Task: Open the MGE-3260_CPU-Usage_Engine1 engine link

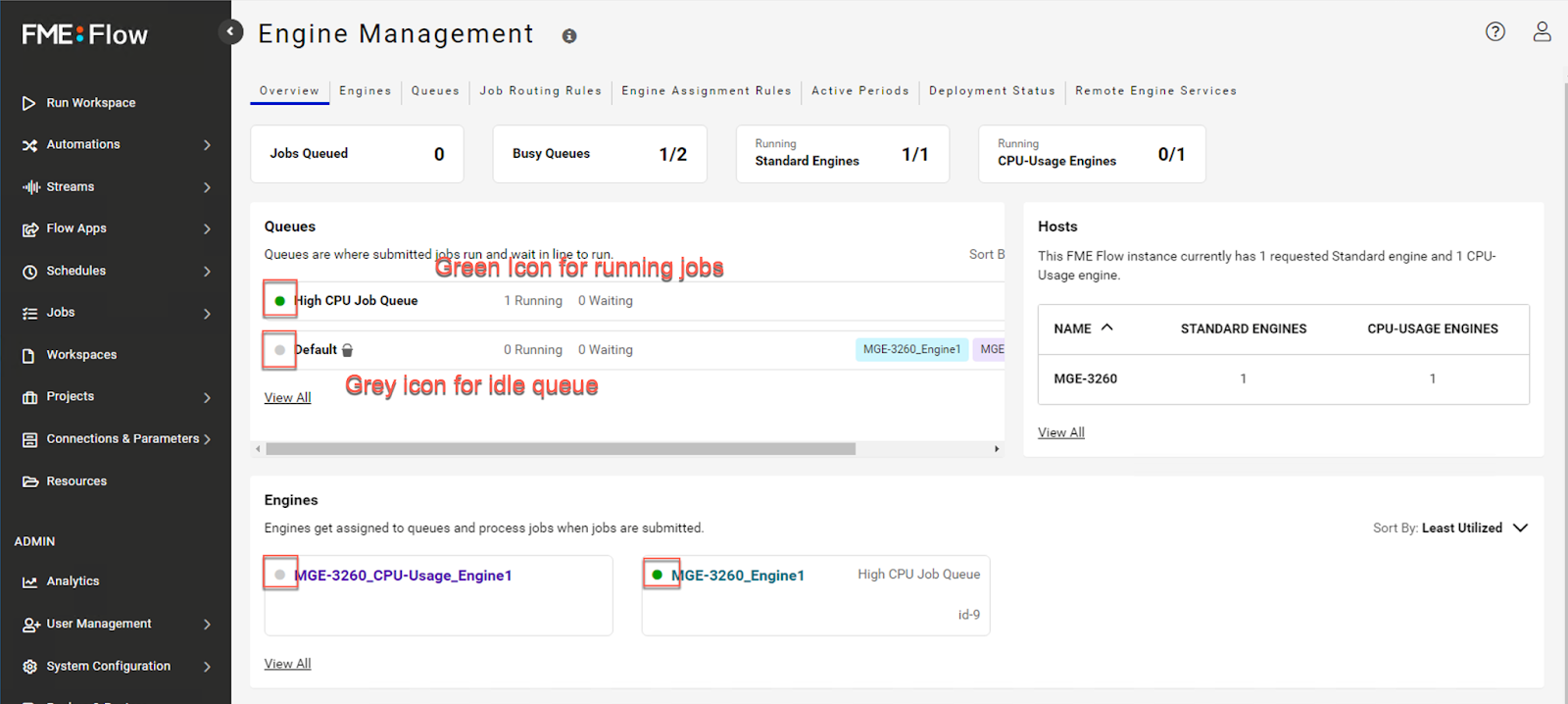Action: pos(403,576)
